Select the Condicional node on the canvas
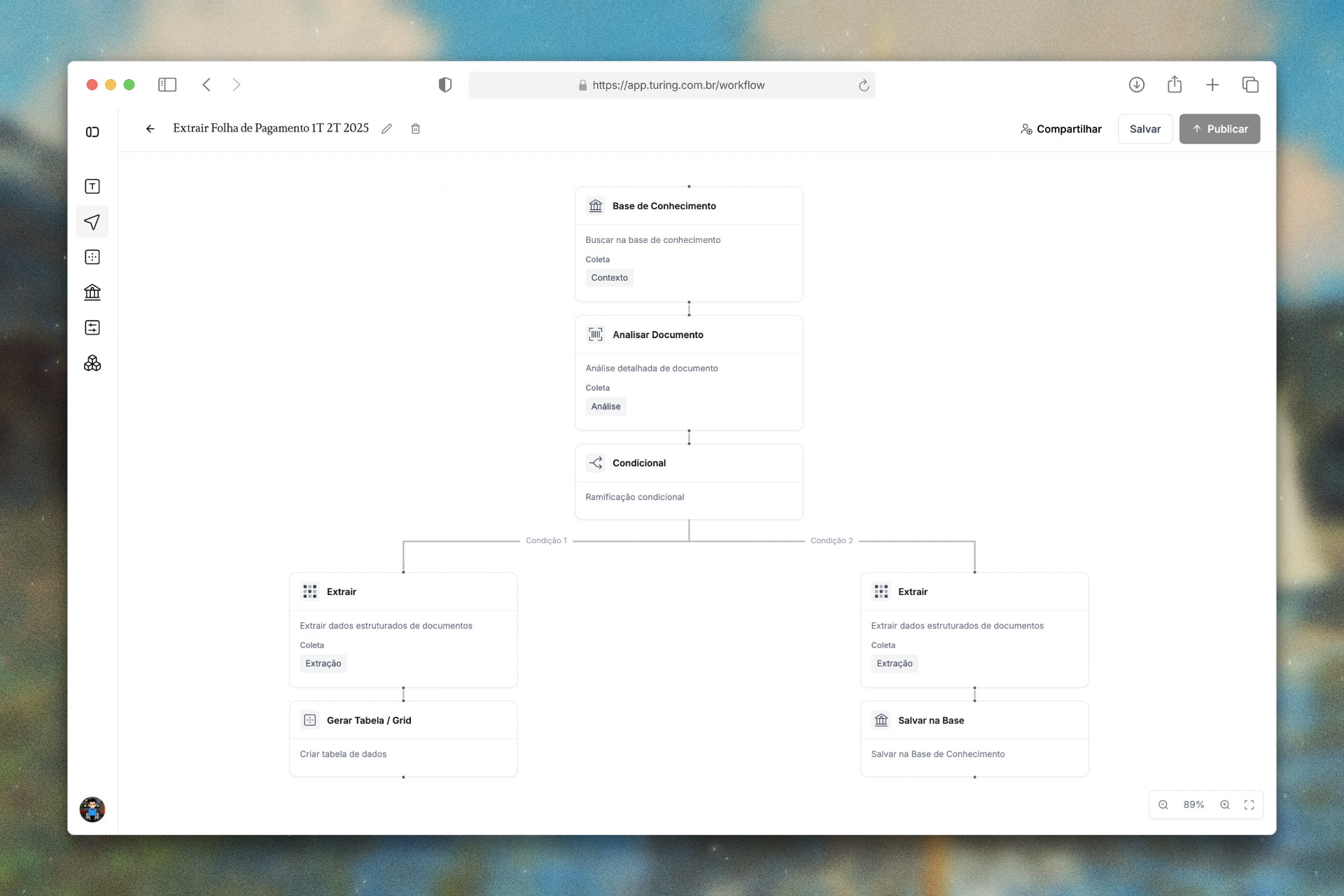The image size is (1344, 896). click(689, 463)
